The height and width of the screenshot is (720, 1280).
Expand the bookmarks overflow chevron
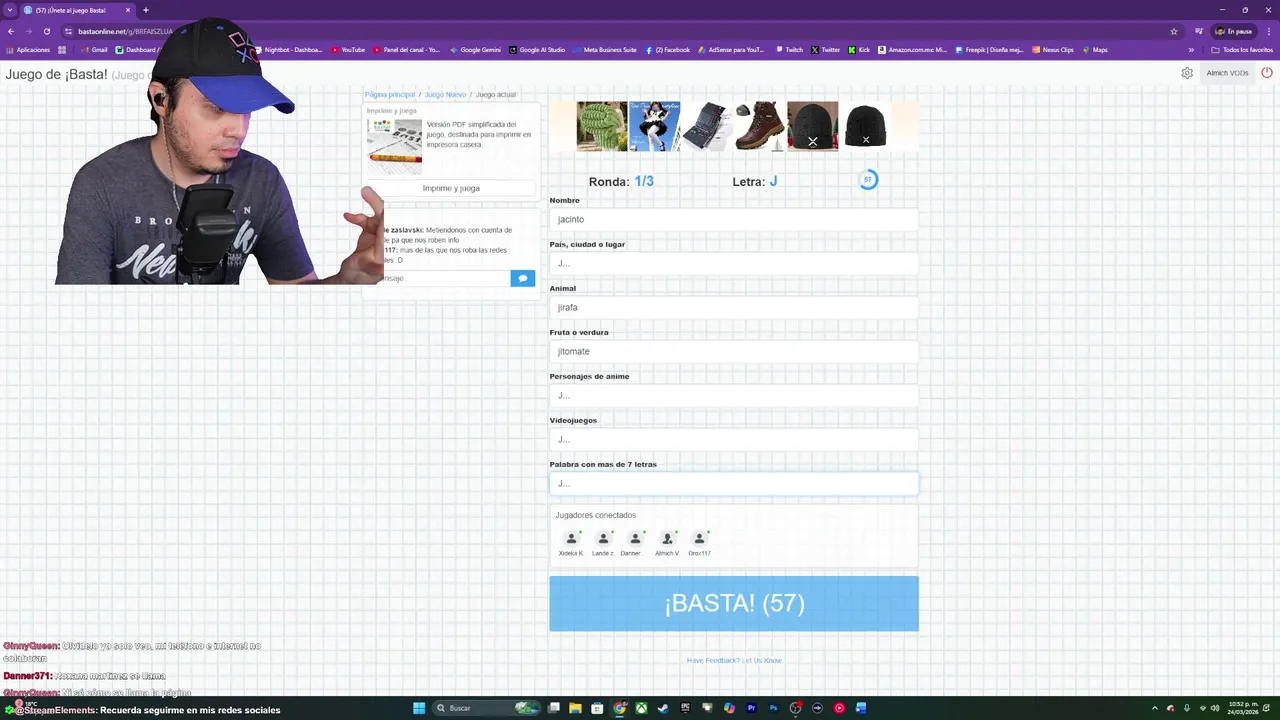click(x=1191, y=50)
